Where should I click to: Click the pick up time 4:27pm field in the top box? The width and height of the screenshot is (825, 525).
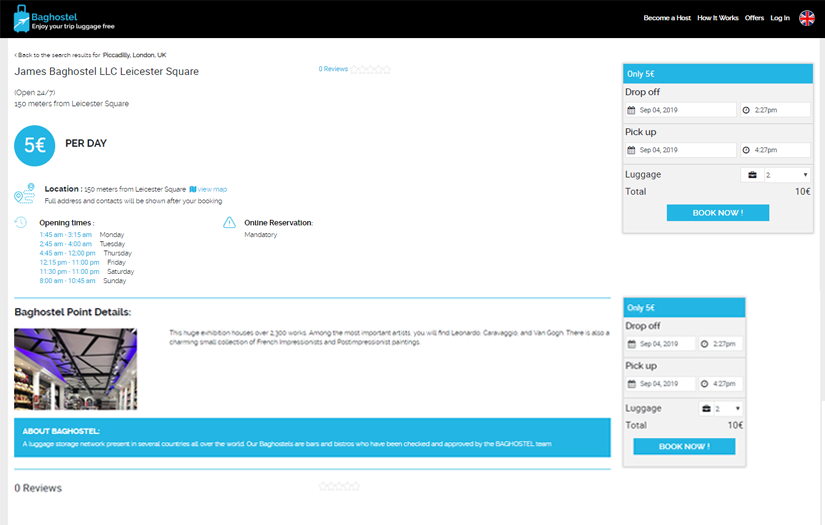click(775, 150)
